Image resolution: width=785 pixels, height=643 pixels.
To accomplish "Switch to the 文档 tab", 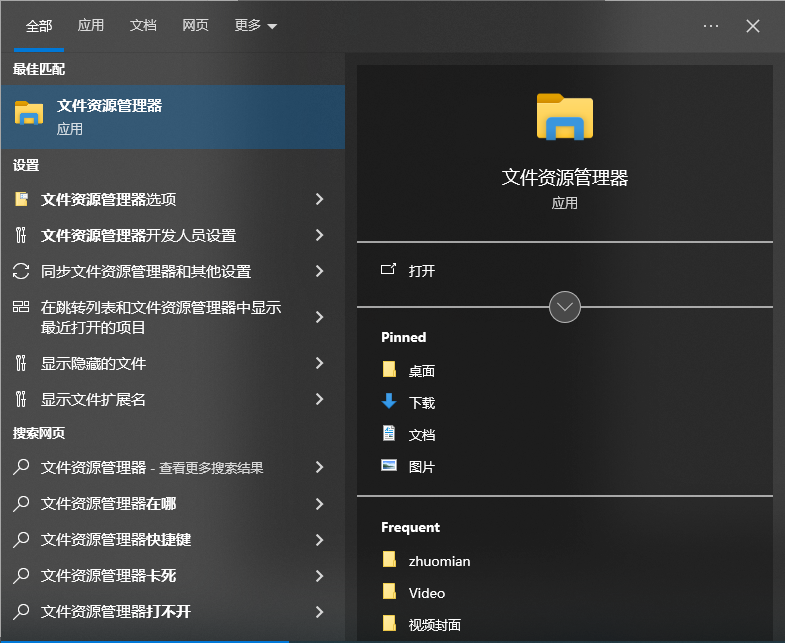I will 143,26.
